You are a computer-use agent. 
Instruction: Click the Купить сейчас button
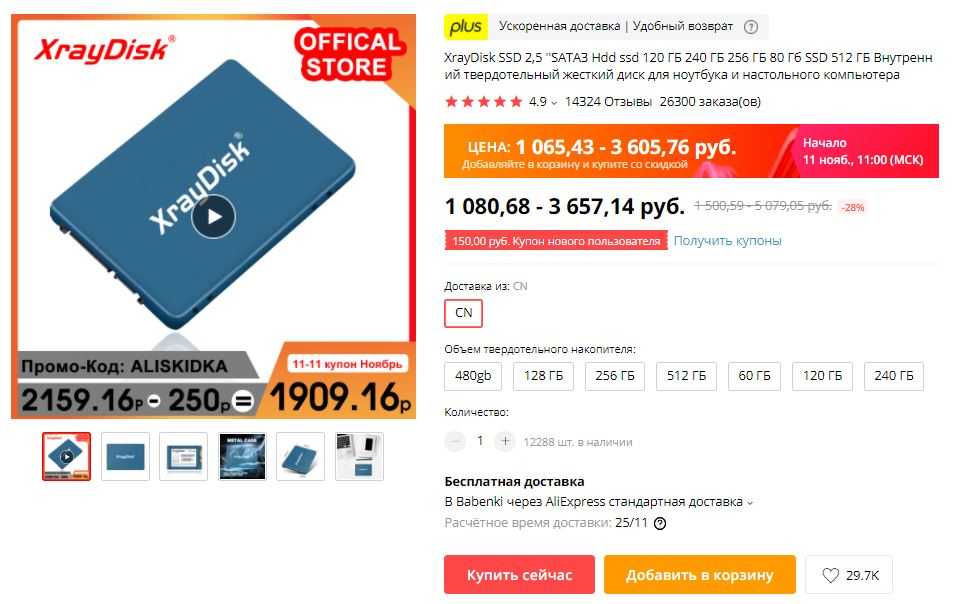point(519,575)
